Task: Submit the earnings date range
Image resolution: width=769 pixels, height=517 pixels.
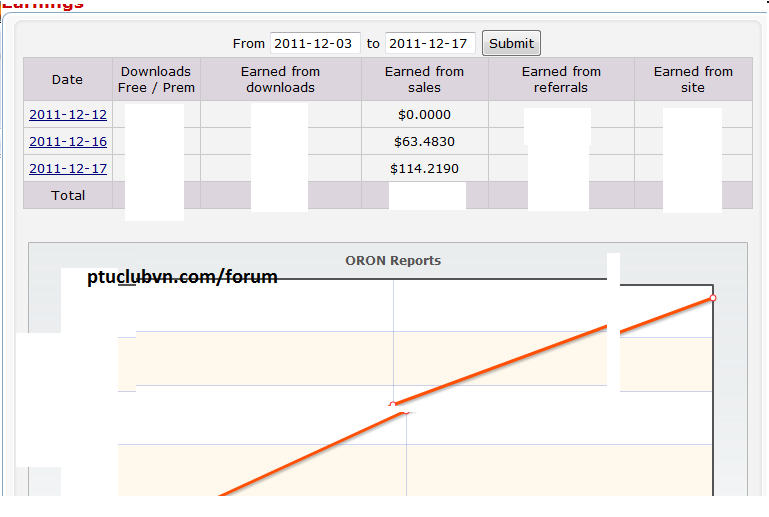Action: coord(511,44)
